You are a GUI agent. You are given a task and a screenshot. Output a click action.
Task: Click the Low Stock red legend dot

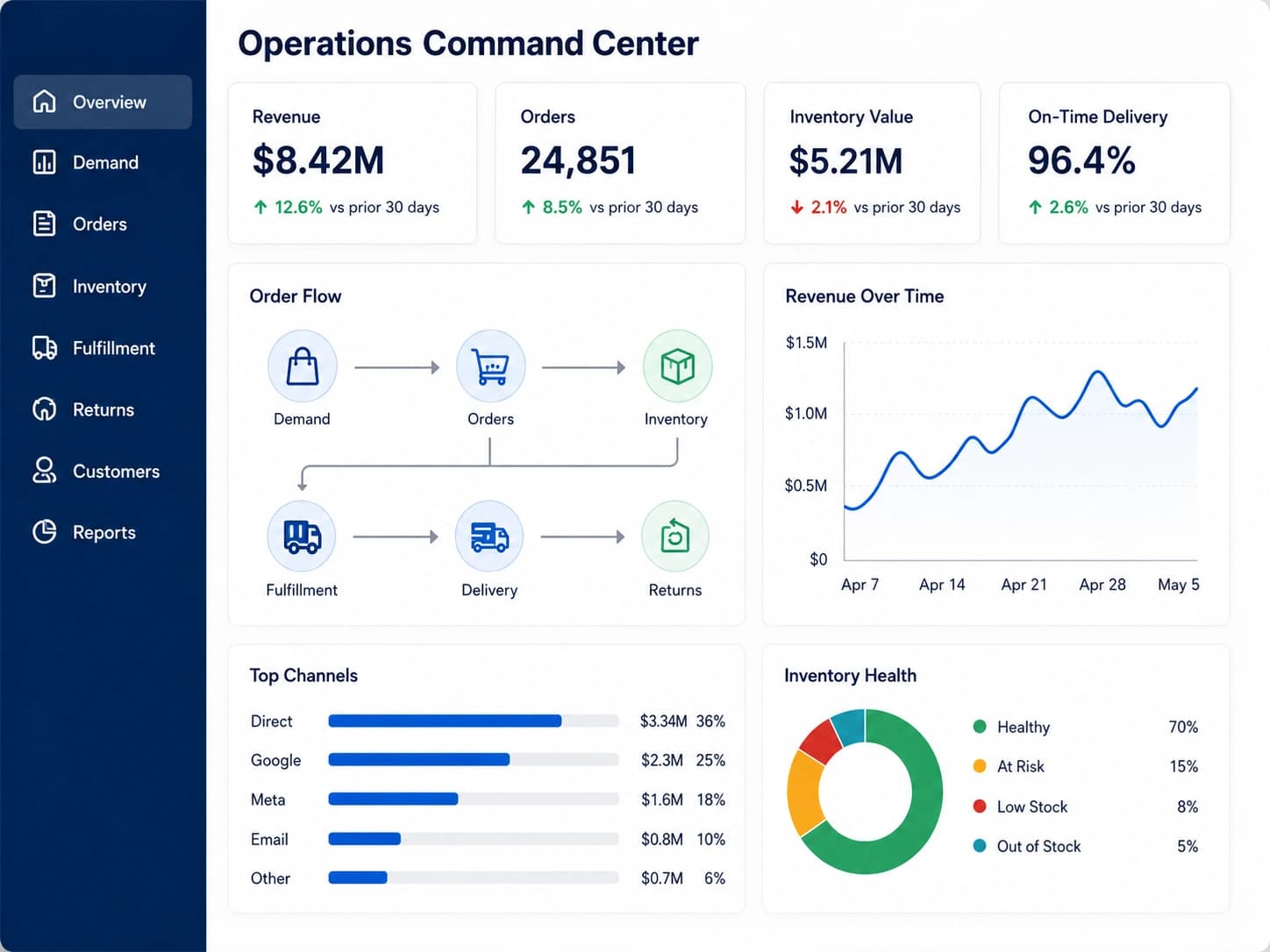coord(980,806)
